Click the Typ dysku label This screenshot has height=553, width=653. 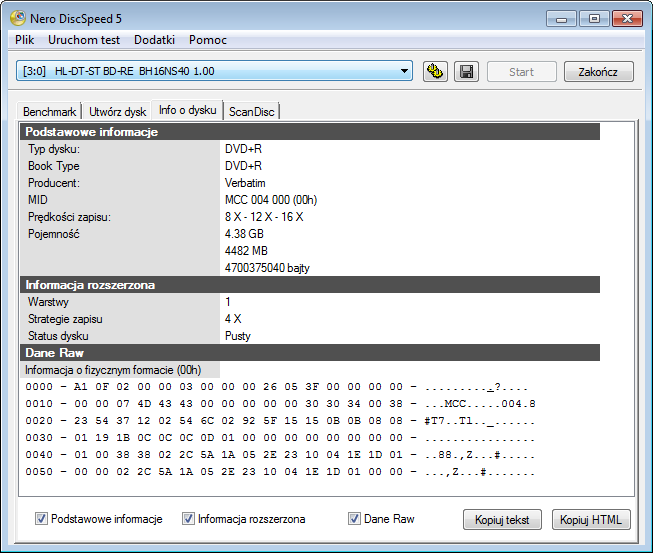tap(54, 149)
